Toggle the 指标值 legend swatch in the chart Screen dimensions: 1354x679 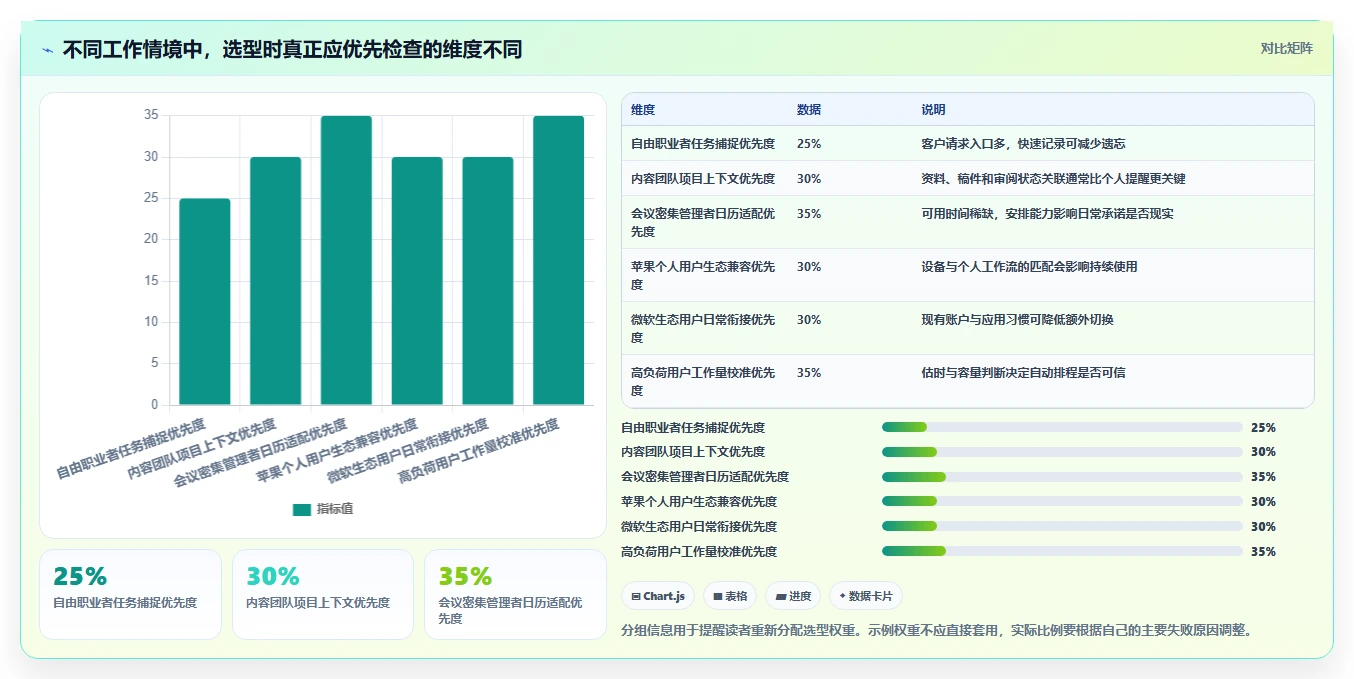[x=302, y=509]
